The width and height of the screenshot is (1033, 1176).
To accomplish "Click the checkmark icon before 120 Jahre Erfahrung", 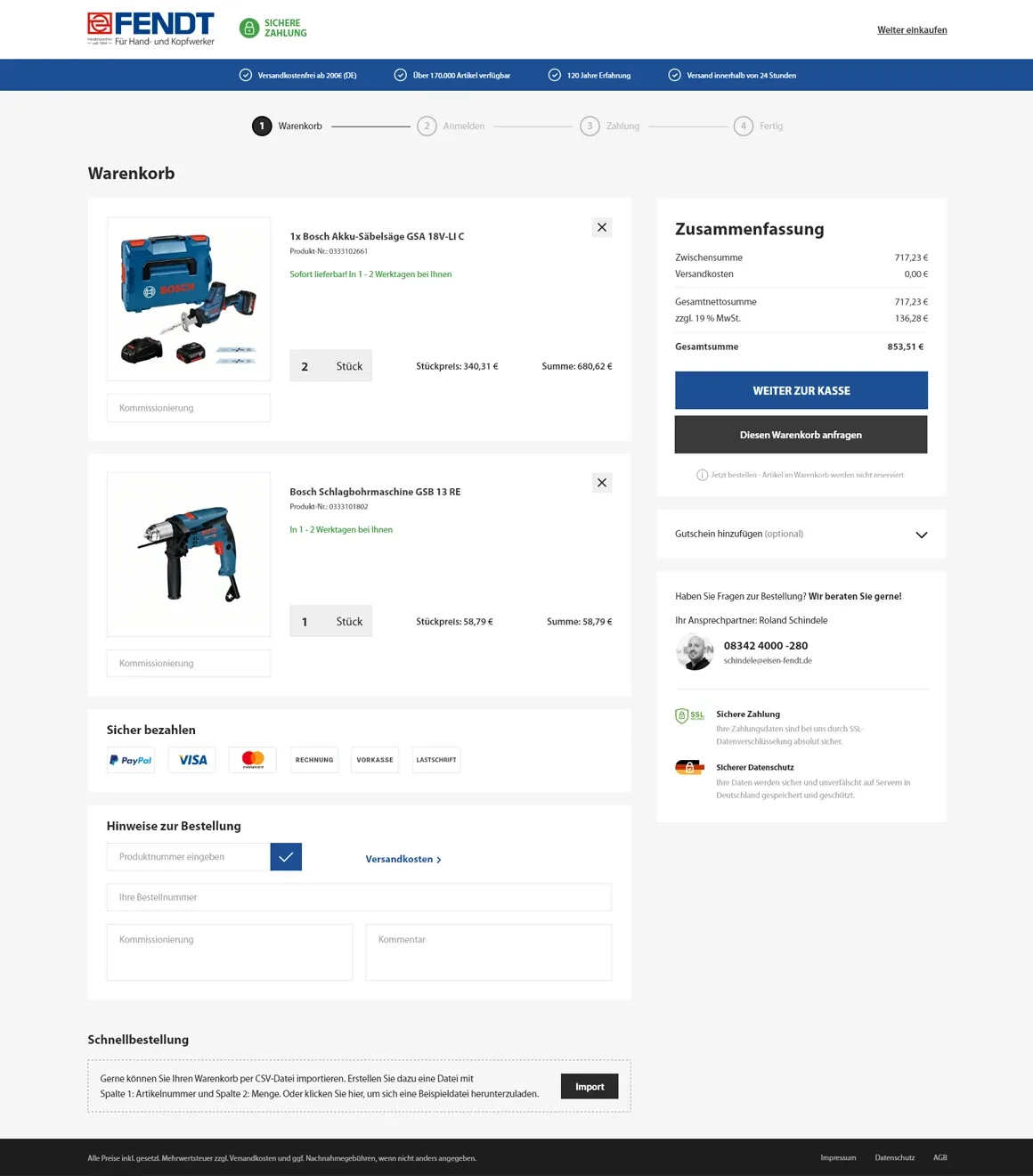I will point(555,75).
